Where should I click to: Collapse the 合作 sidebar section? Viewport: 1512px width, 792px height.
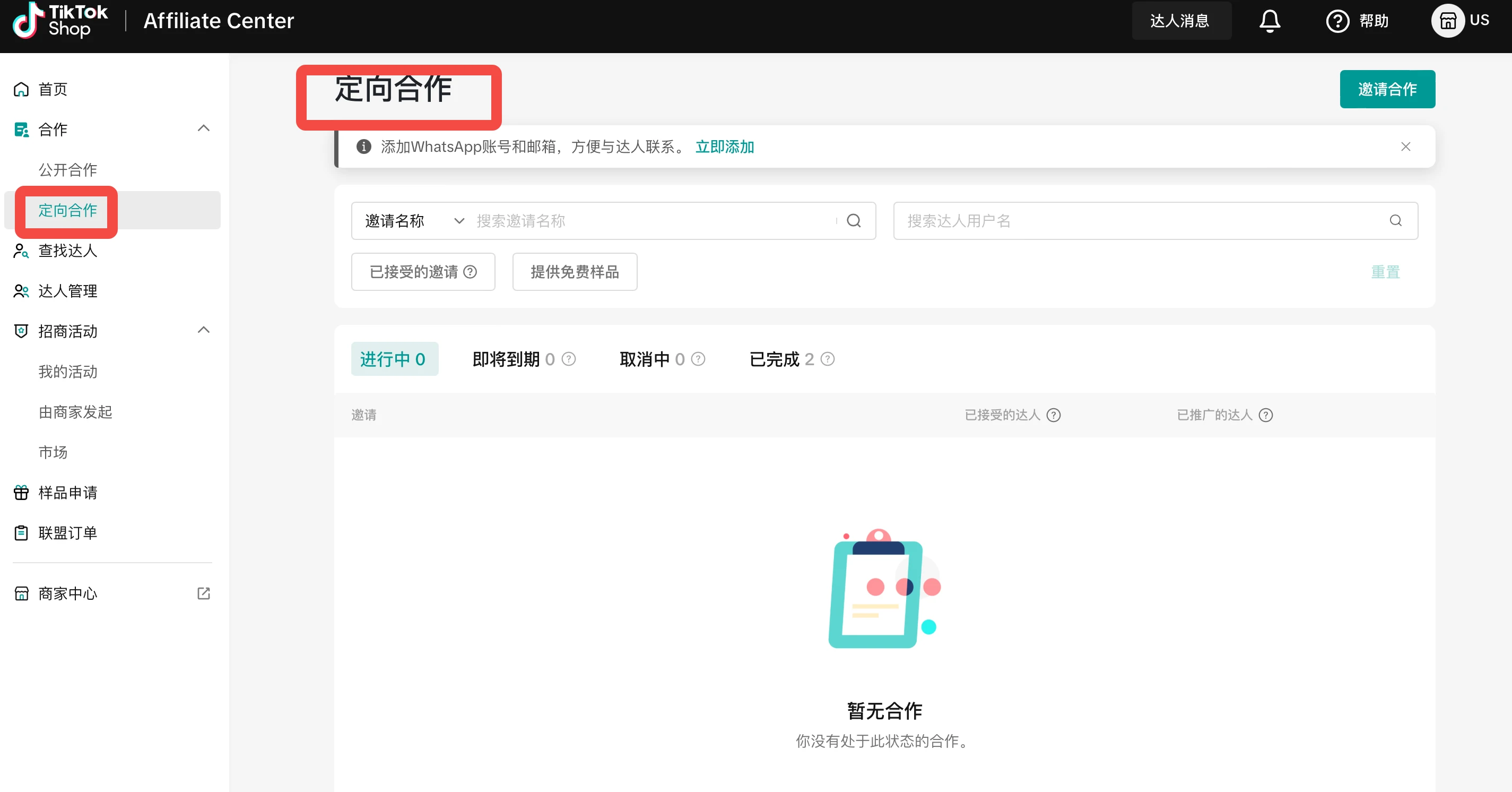coord(203,128)
